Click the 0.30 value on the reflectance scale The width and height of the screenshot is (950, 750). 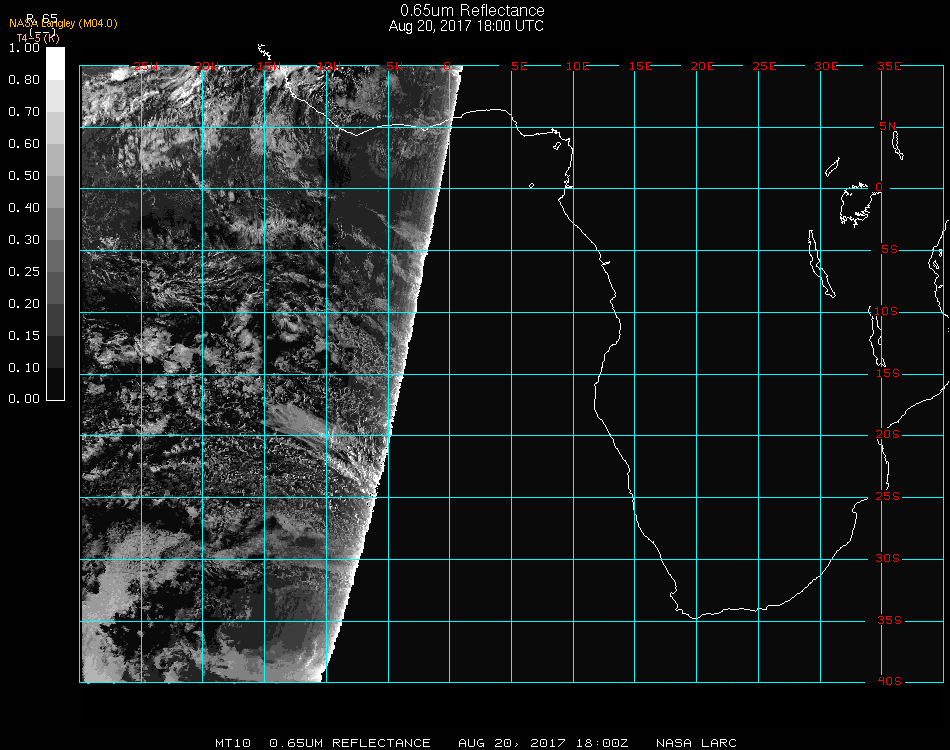coord(24,241)
